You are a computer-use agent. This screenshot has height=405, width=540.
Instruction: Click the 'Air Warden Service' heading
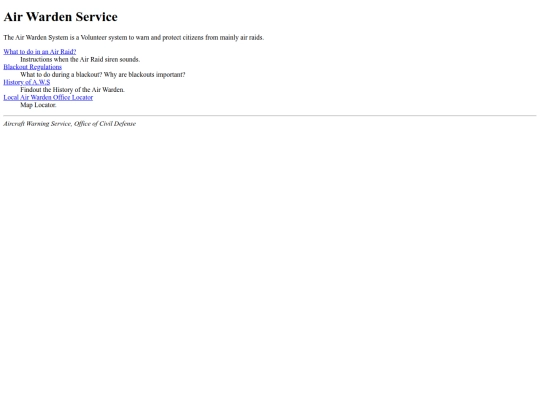(61, 17)
